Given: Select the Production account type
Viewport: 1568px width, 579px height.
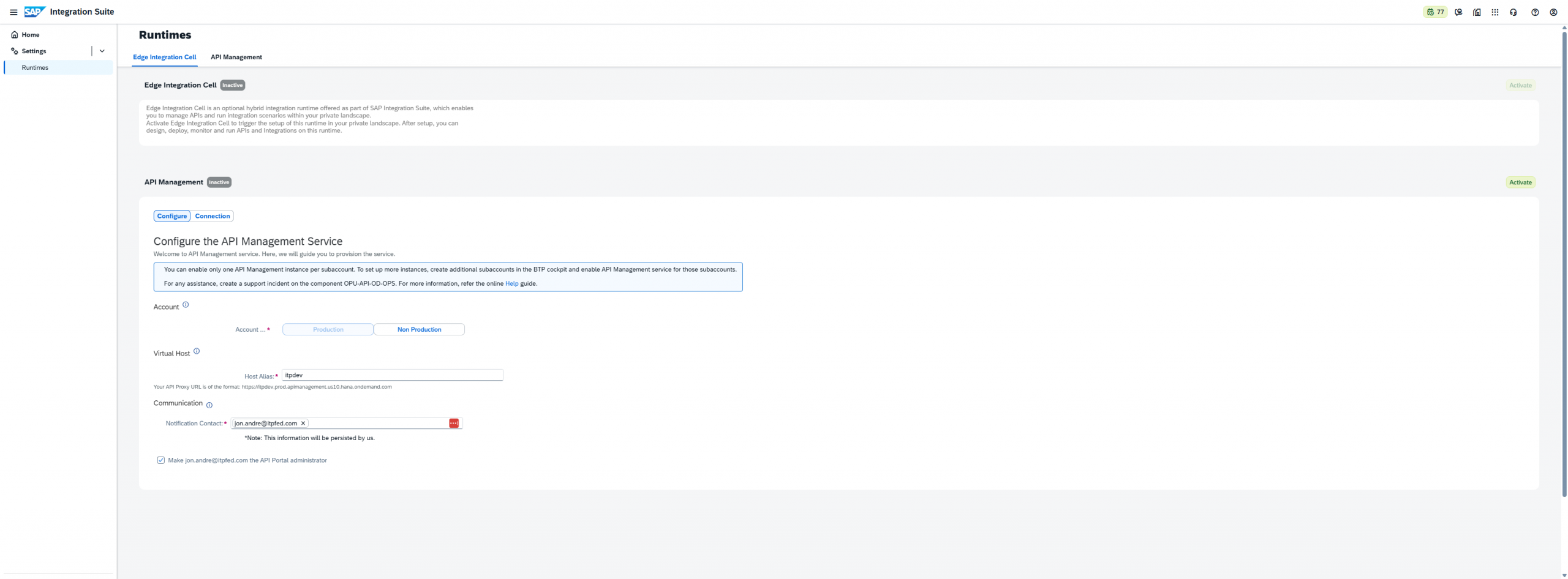Looking at the screenshot, I should tap(328, 330).
